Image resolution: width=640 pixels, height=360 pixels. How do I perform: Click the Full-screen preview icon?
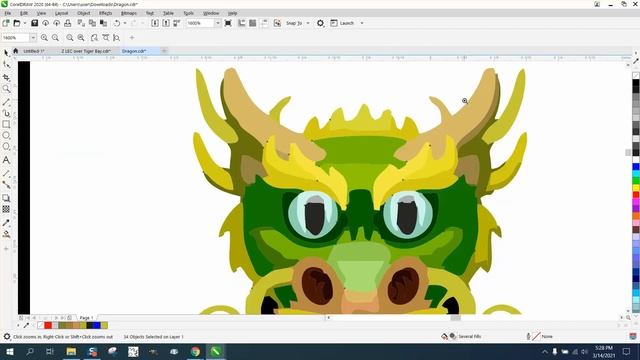pyautogui.click(x=228, y=23)
